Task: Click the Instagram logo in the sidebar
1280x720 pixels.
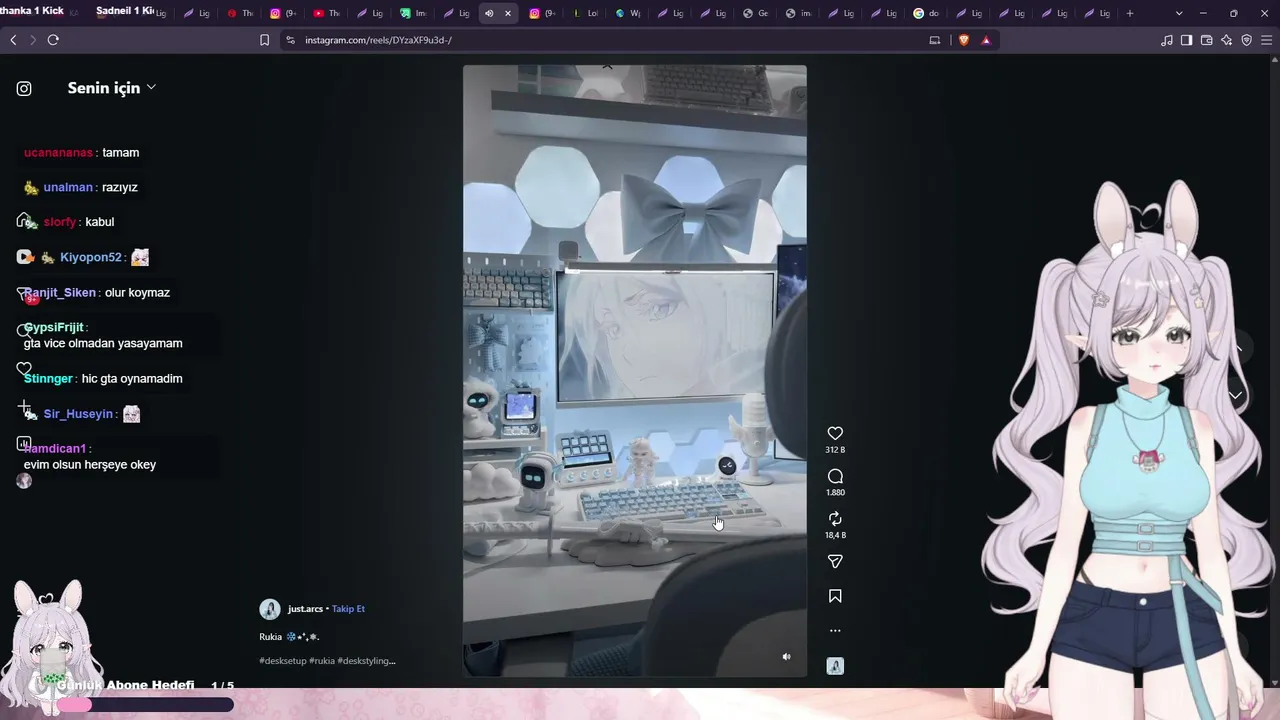Action: point(24,88)
